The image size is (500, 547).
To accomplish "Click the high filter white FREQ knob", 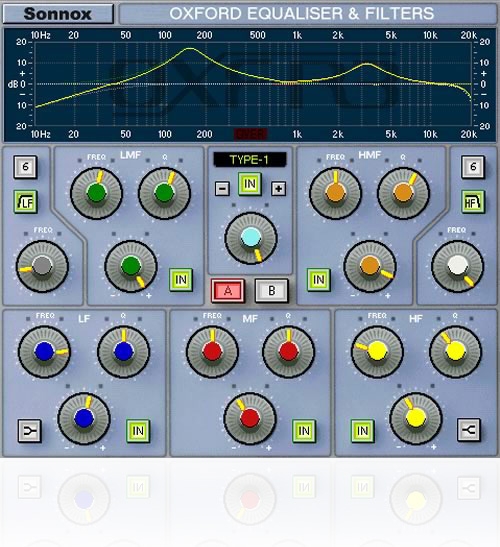I will point(457,267).
